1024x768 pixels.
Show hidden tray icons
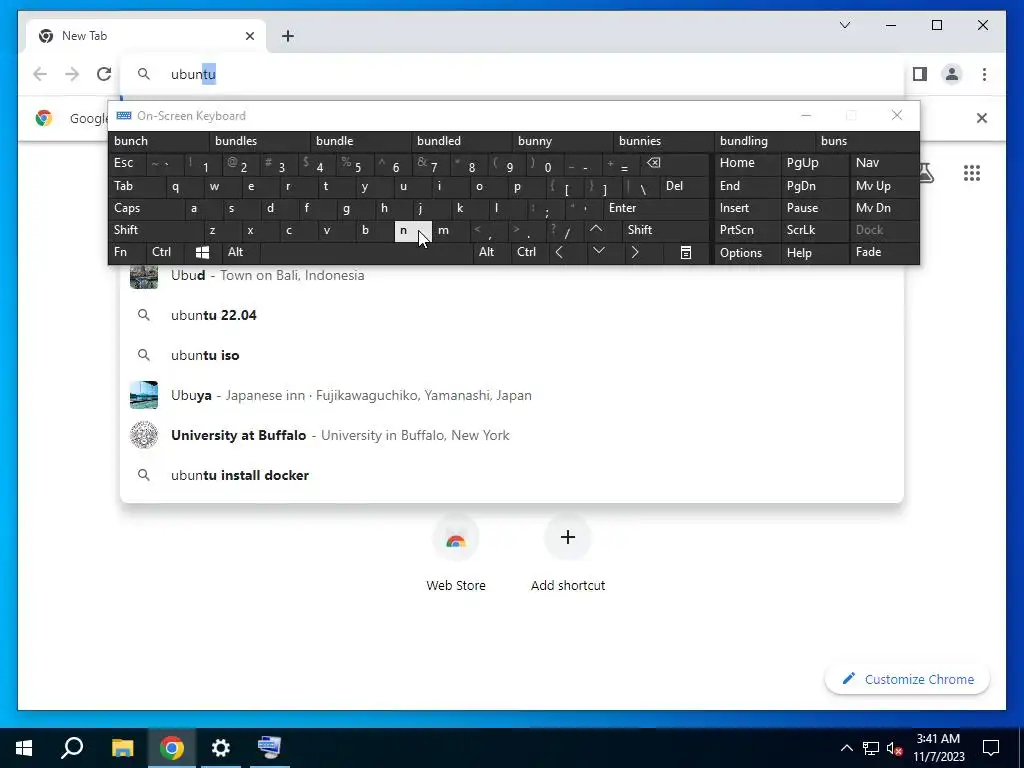click(x=846, y=748)
